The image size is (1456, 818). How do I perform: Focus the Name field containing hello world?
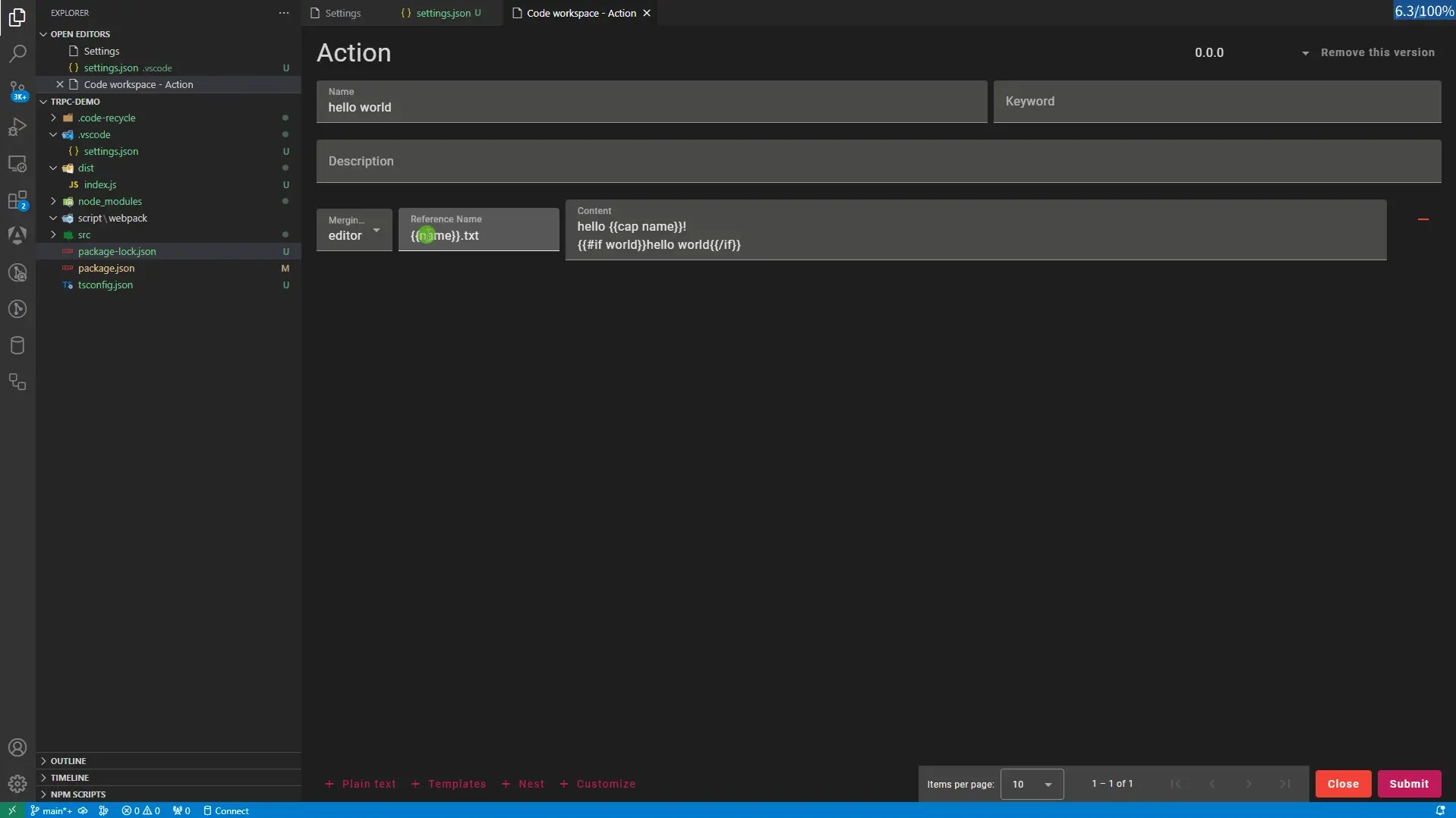pos(652,102)
